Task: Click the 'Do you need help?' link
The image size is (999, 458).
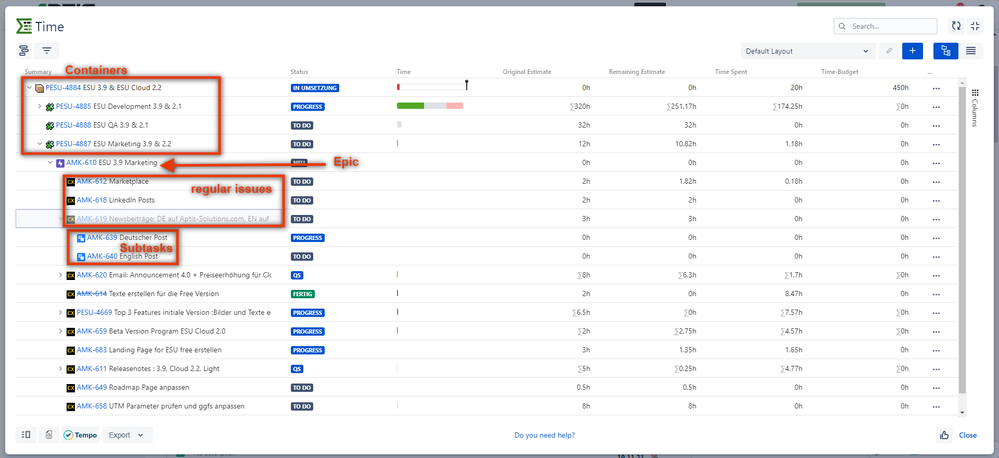Action: tap(545, 435)
